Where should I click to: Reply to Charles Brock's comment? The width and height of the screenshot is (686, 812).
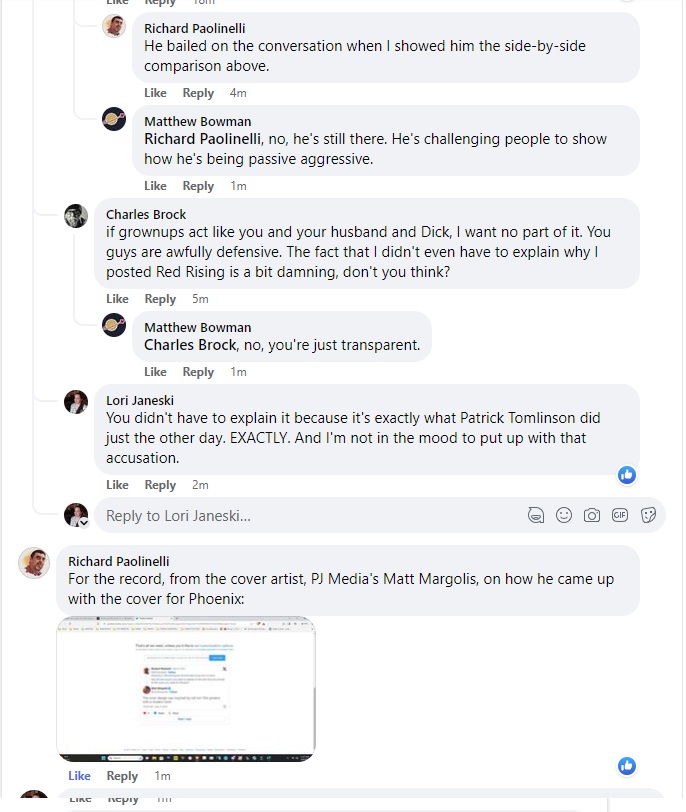pos(160,298)
